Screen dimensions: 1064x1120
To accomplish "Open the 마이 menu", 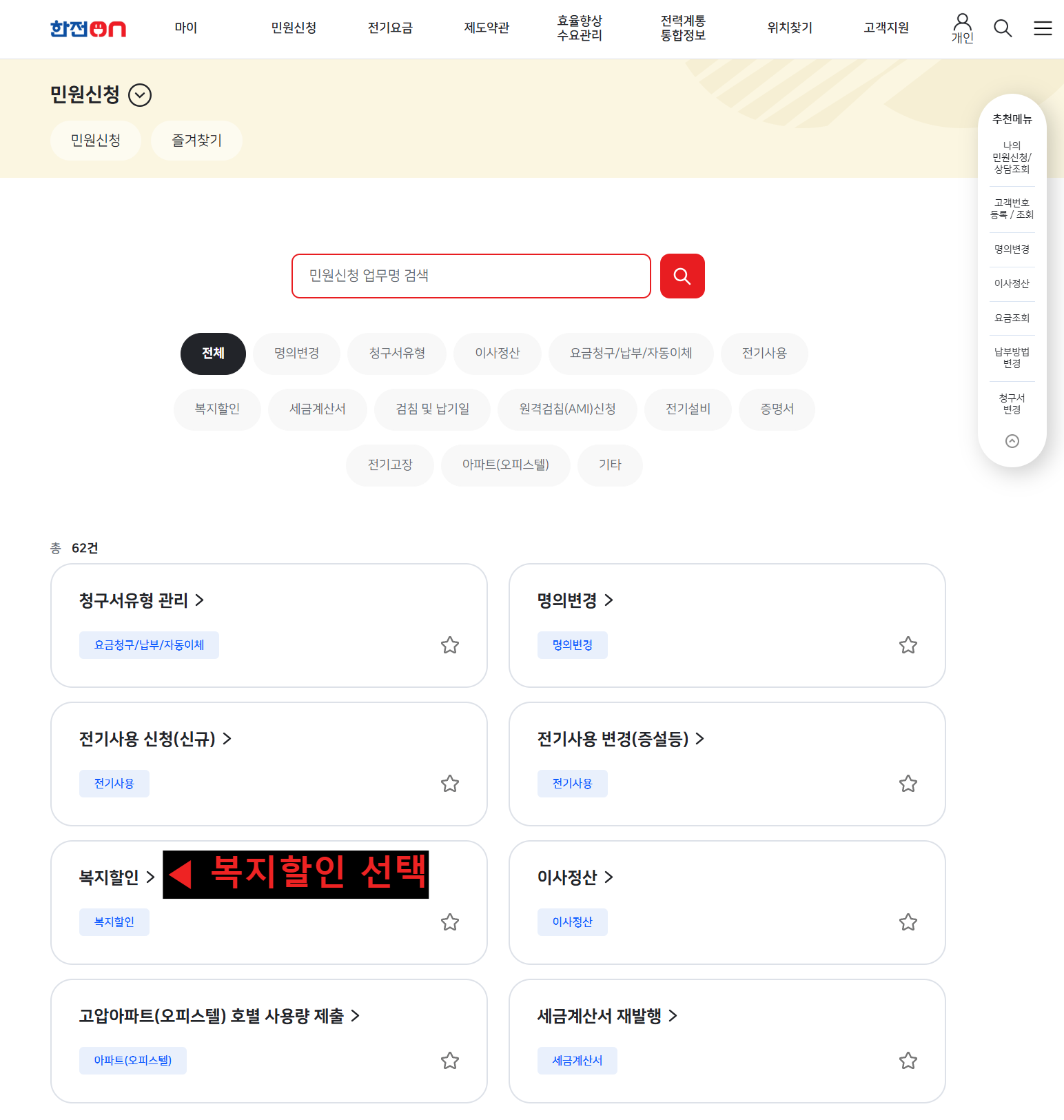I will coord(186,28).
